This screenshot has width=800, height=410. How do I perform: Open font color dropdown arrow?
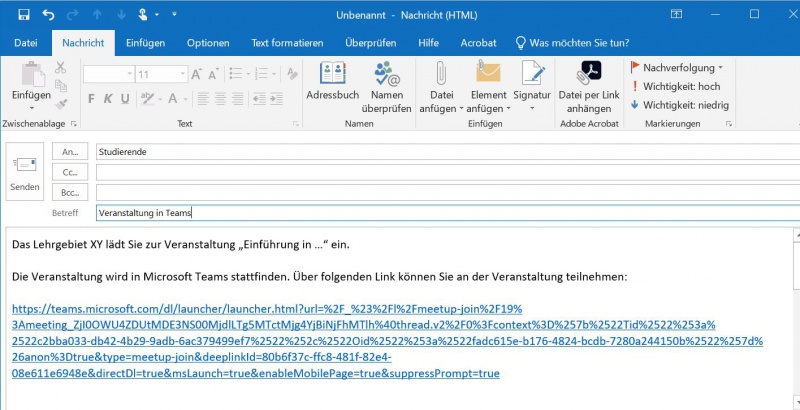186,99
